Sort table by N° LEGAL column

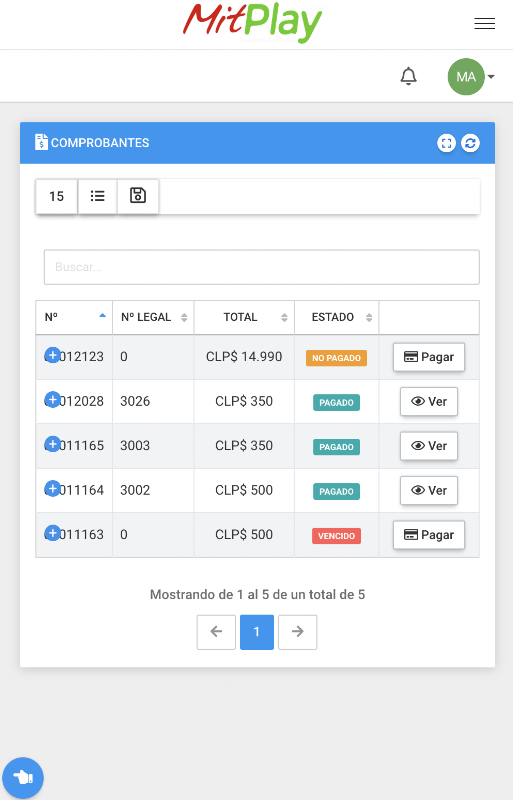[x=153, y=317]
